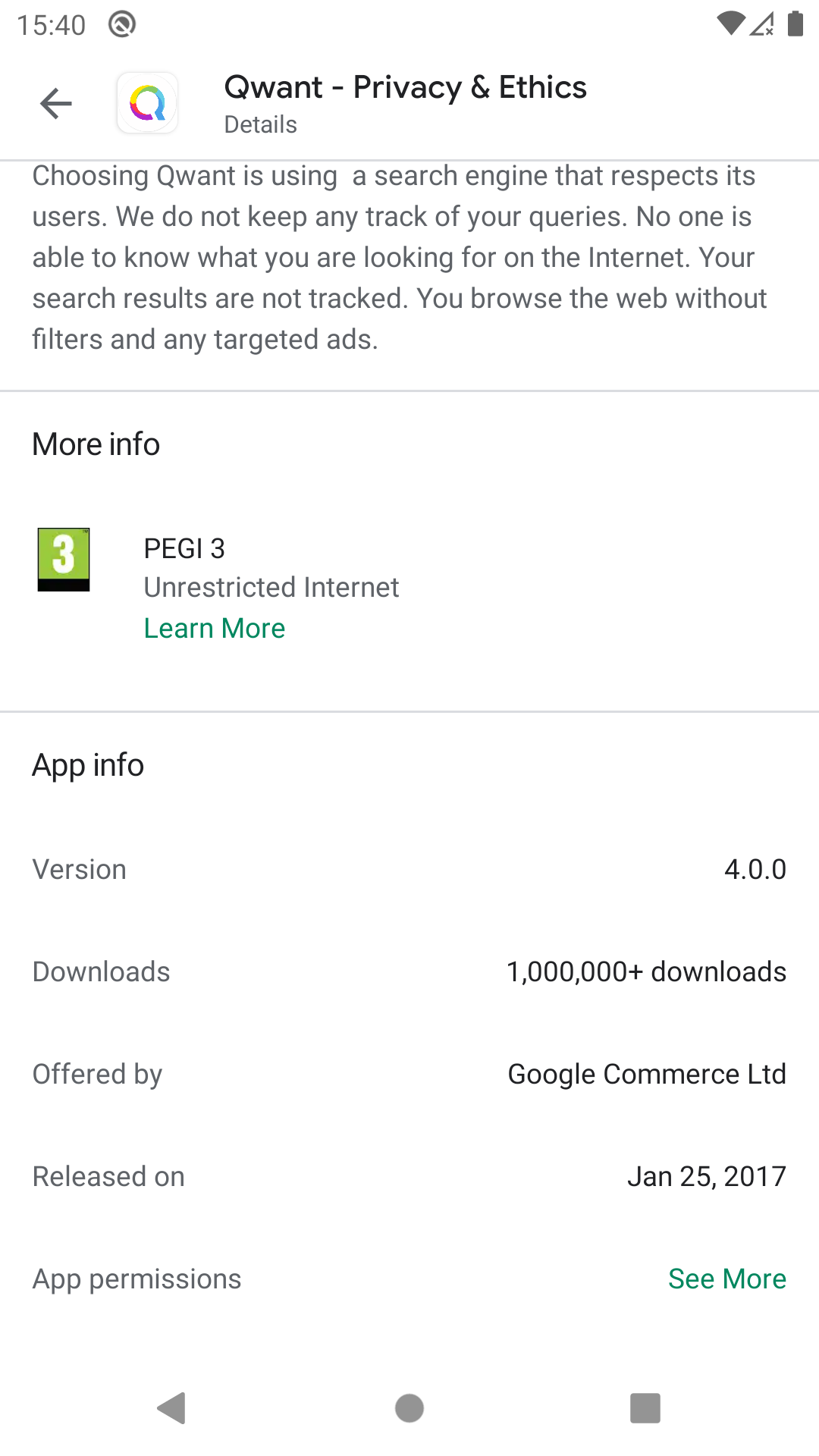The image size is (819, 1456).
Task: Select the Downloads count row
Action: point(409,971)
